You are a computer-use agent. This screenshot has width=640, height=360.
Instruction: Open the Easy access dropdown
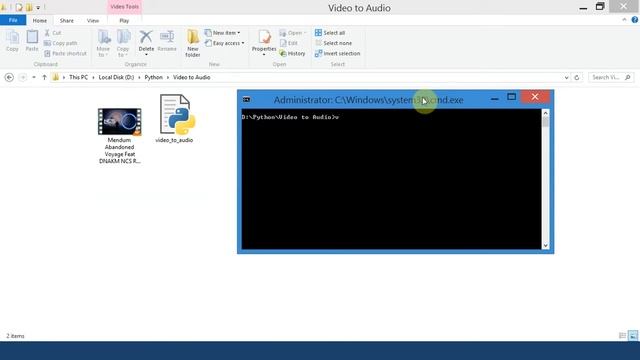[x=224, y=43]
